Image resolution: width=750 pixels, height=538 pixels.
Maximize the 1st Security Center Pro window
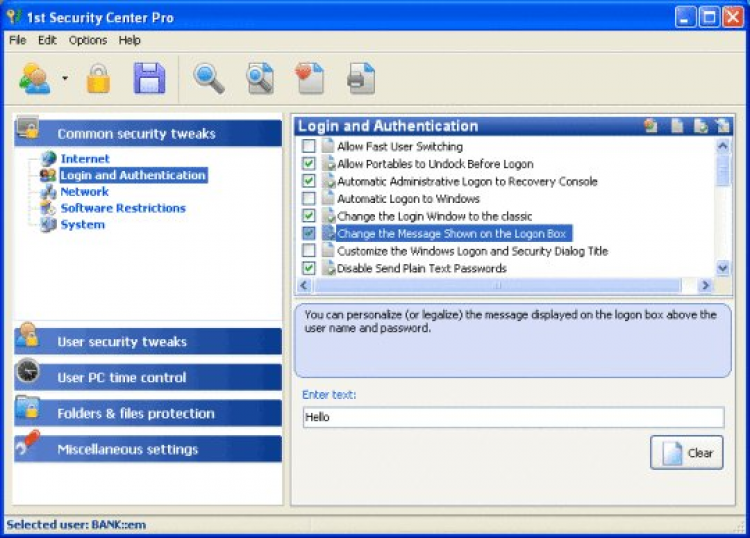tap(709, 18)
